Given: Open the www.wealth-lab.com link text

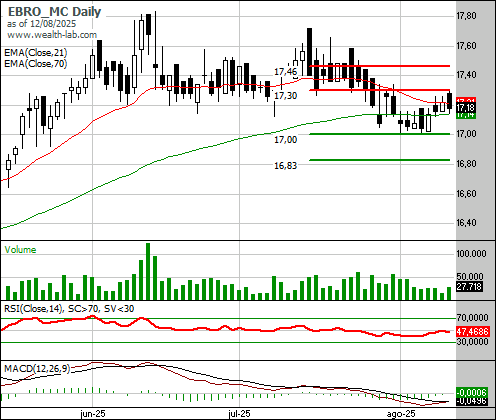Looking at the screenshot, I should point(52,35).
